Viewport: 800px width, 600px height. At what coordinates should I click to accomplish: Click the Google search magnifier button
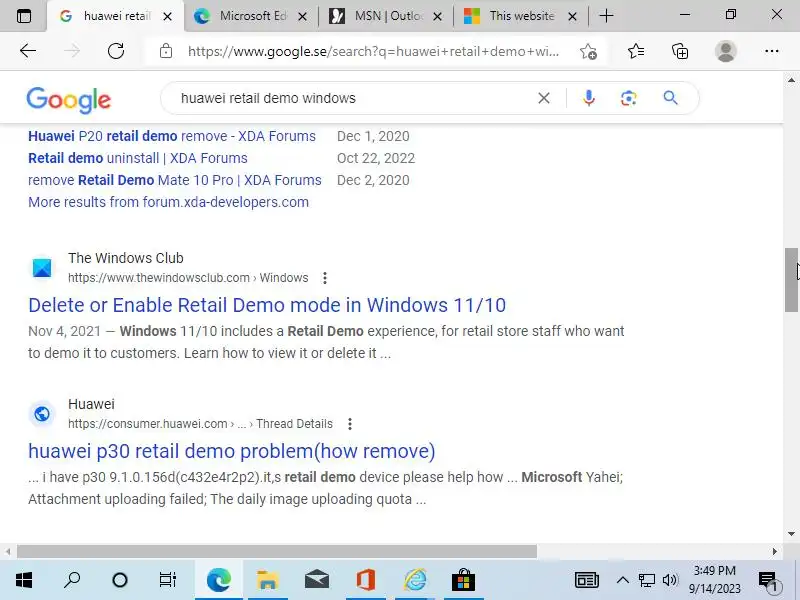tap(670, 98)
